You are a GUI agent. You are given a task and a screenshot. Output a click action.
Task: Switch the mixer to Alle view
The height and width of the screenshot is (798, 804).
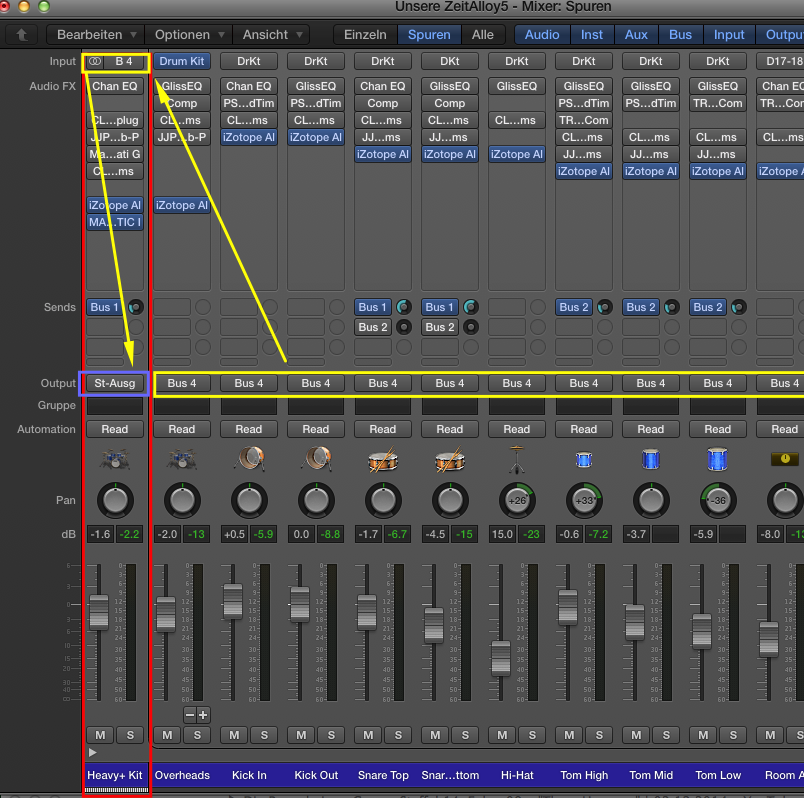coord(483,35)
